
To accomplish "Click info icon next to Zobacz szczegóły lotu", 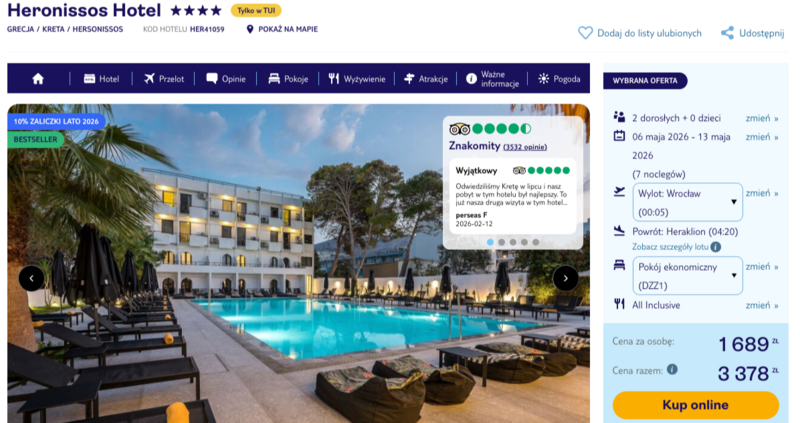I will point(716,247).
